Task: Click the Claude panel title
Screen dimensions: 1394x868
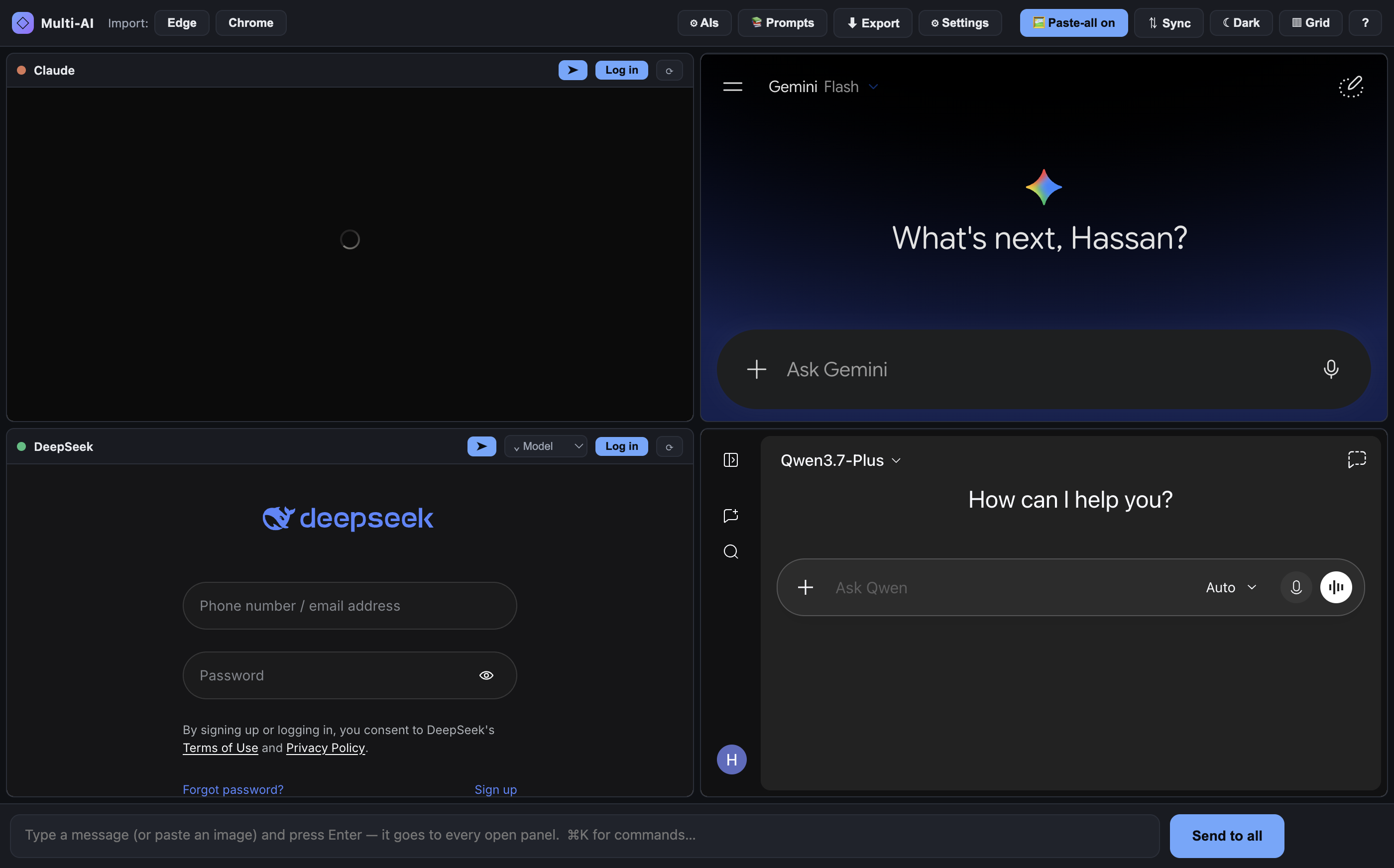Action: tap(54, 70)
